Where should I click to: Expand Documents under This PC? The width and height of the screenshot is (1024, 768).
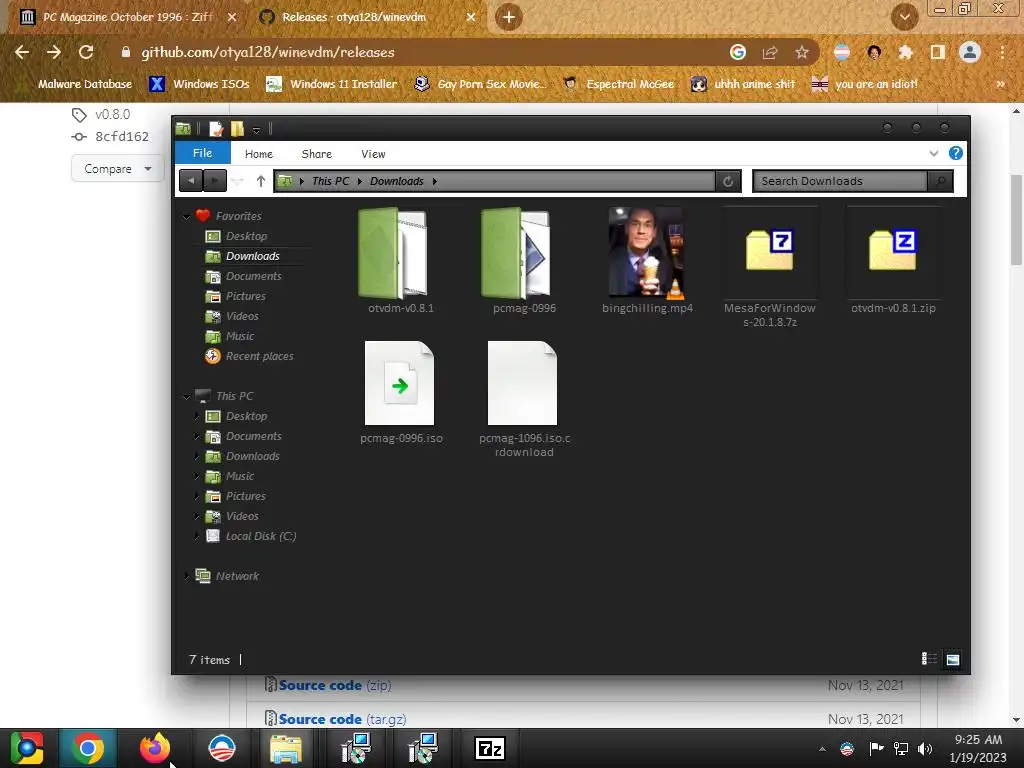197,436
